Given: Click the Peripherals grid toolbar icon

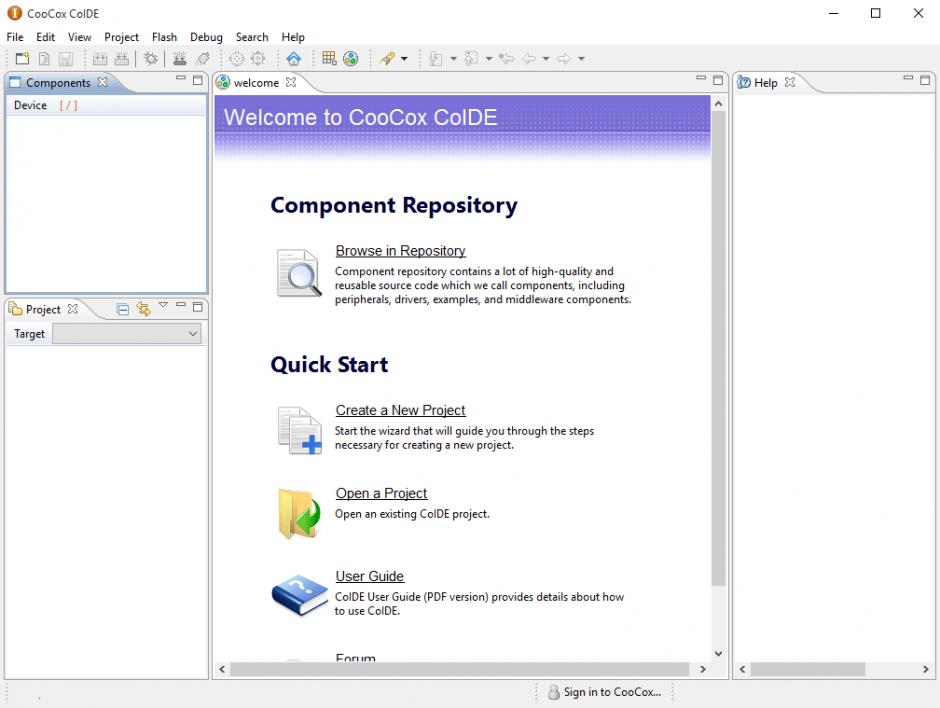Looking at the screenshot, I should pos(329,58).
